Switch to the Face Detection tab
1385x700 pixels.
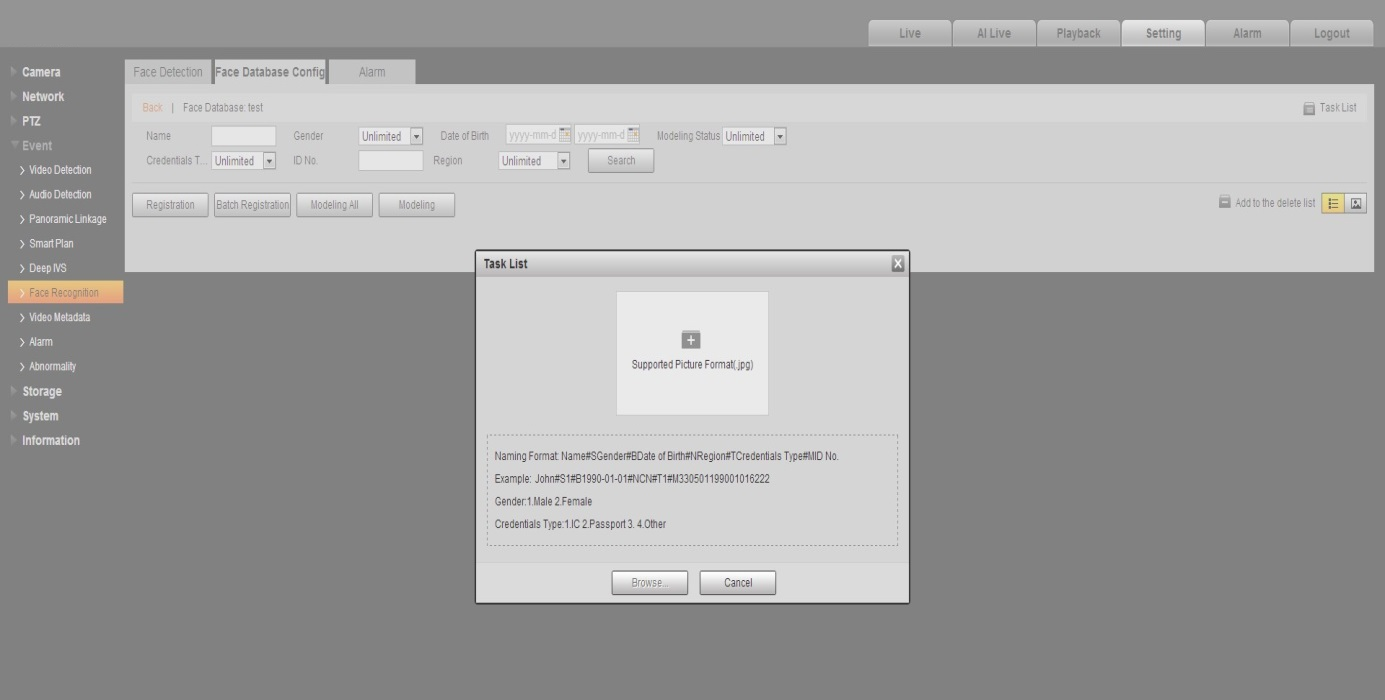point(168,72)
